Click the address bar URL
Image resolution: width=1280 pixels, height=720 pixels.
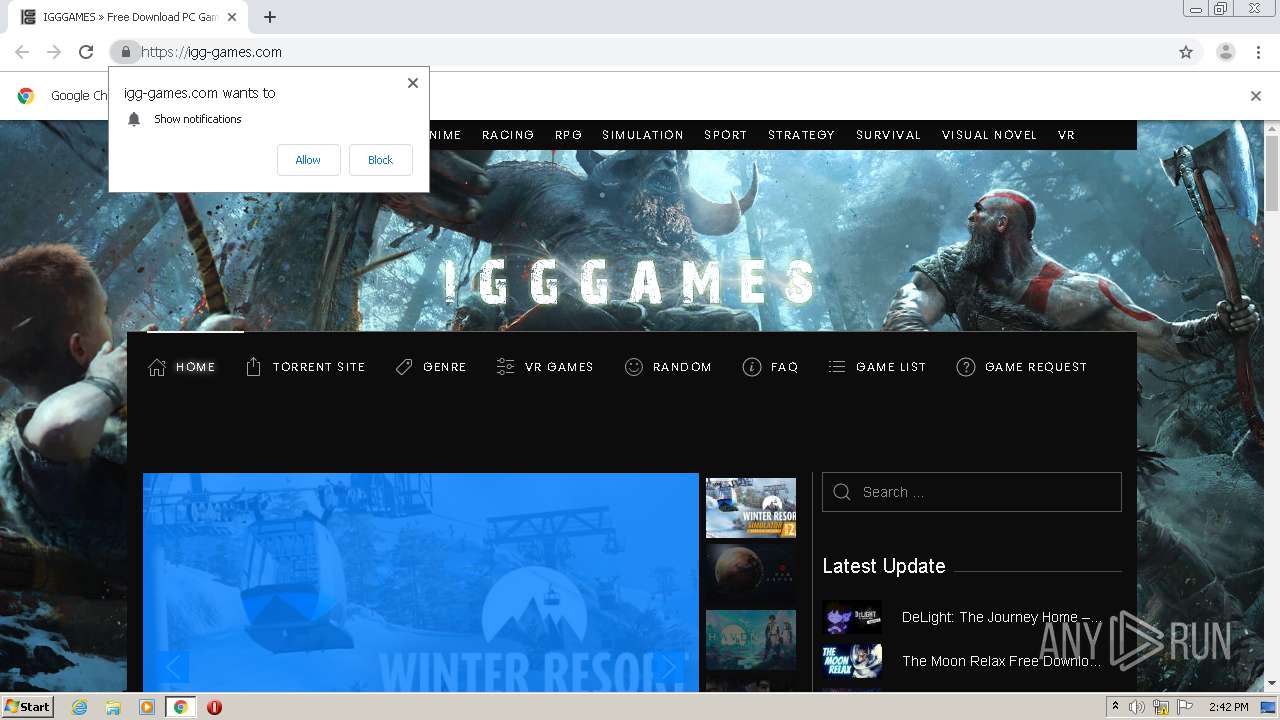(212, 52)
